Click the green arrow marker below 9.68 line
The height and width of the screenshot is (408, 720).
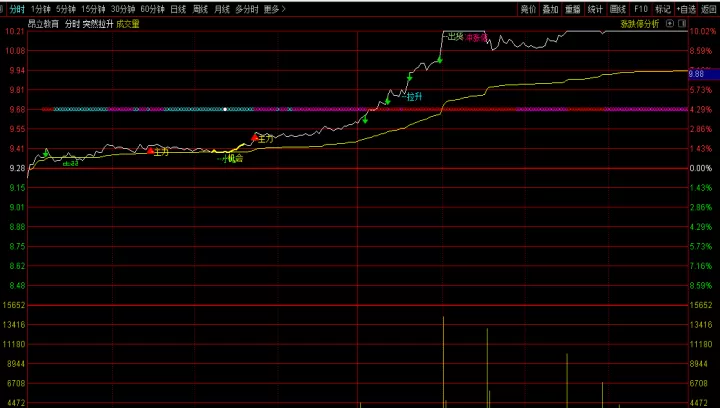(365, 120)
